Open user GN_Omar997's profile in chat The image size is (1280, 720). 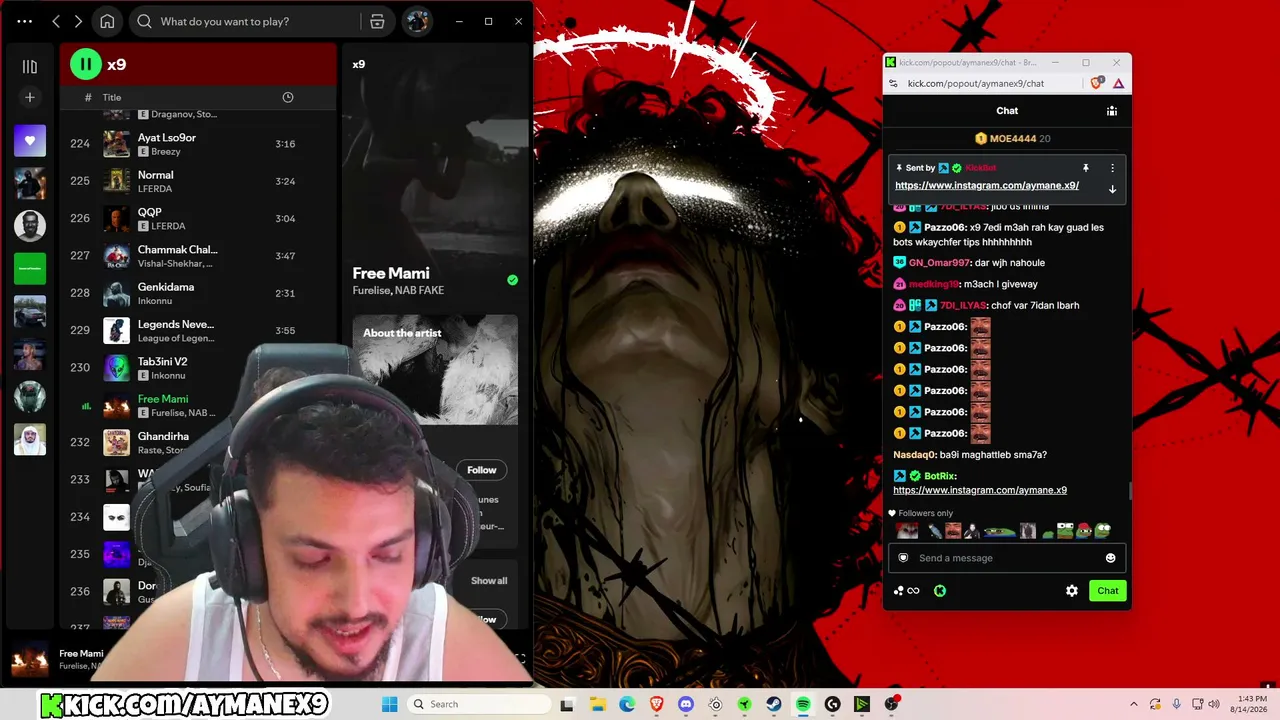coord(940,263)
